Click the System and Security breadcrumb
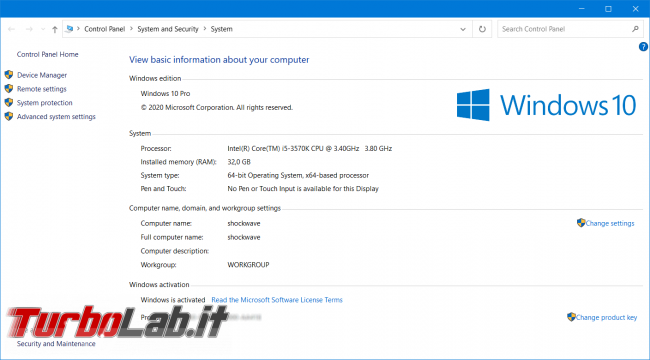 coord(168,29)
